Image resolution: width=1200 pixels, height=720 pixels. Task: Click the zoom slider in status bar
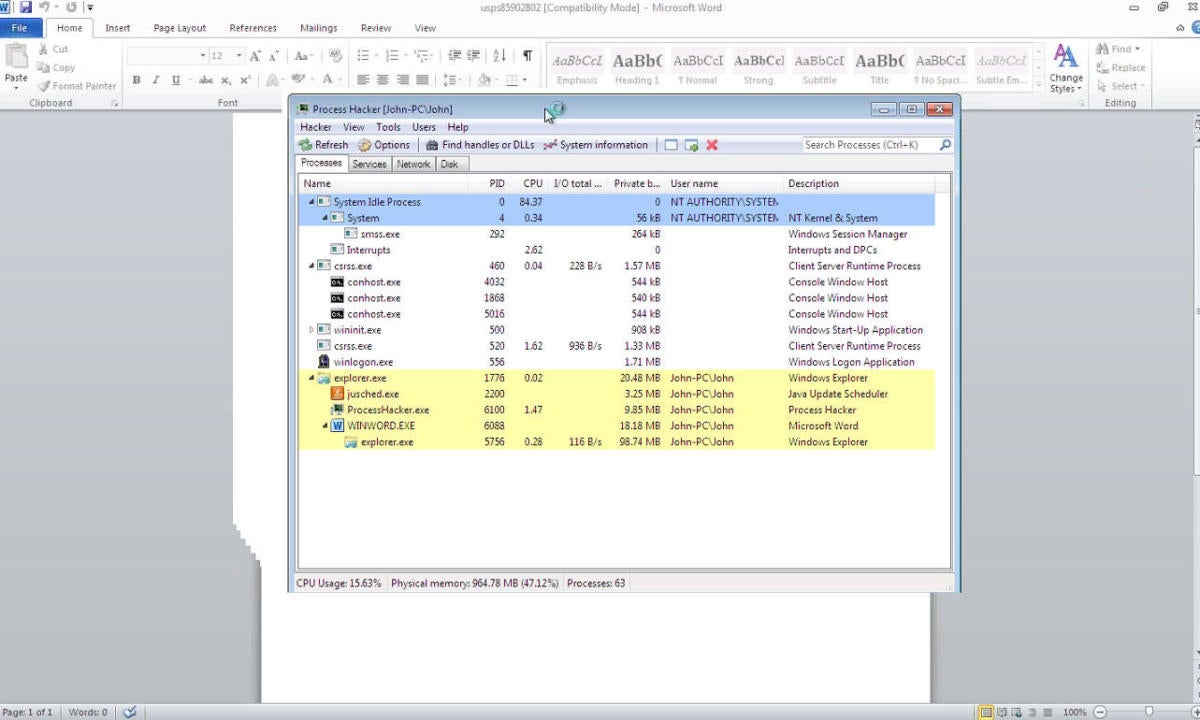tap(1148, 712)
